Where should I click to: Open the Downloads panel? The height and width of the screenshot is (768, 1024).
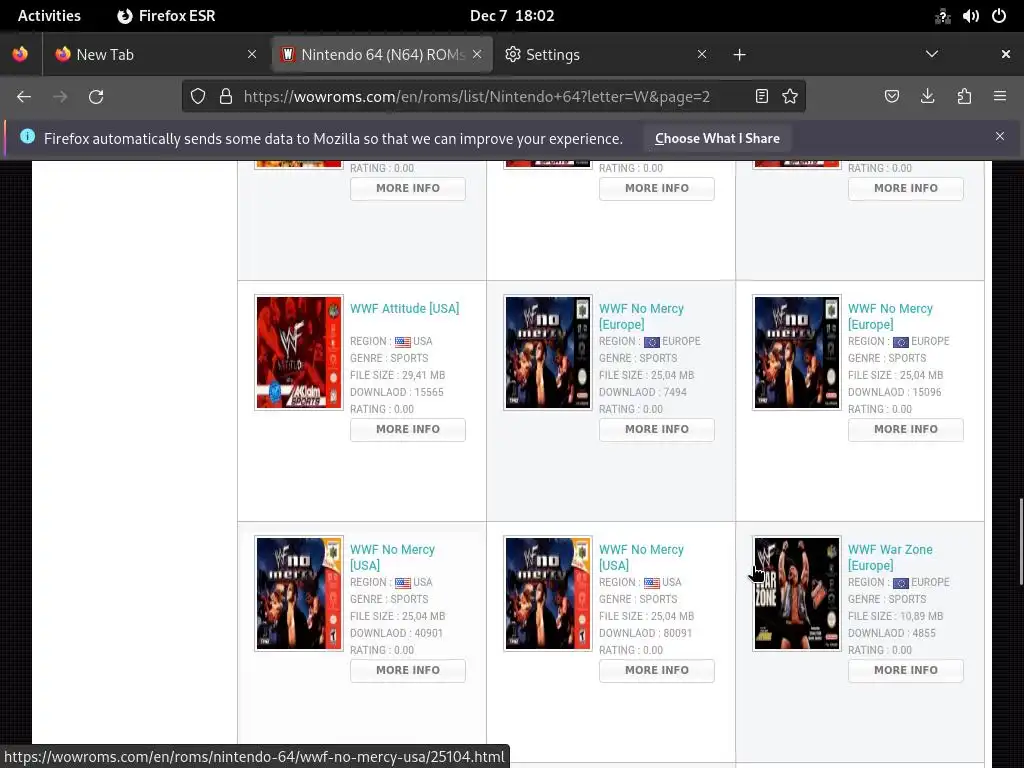[x=927, y=97]
